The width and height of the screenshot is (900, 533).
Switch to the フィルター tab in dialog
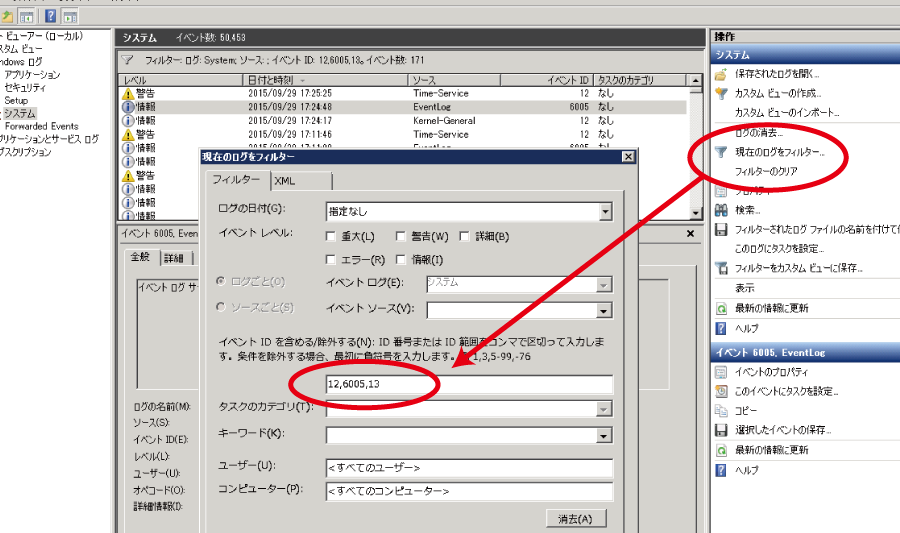[x=236, y=180]
